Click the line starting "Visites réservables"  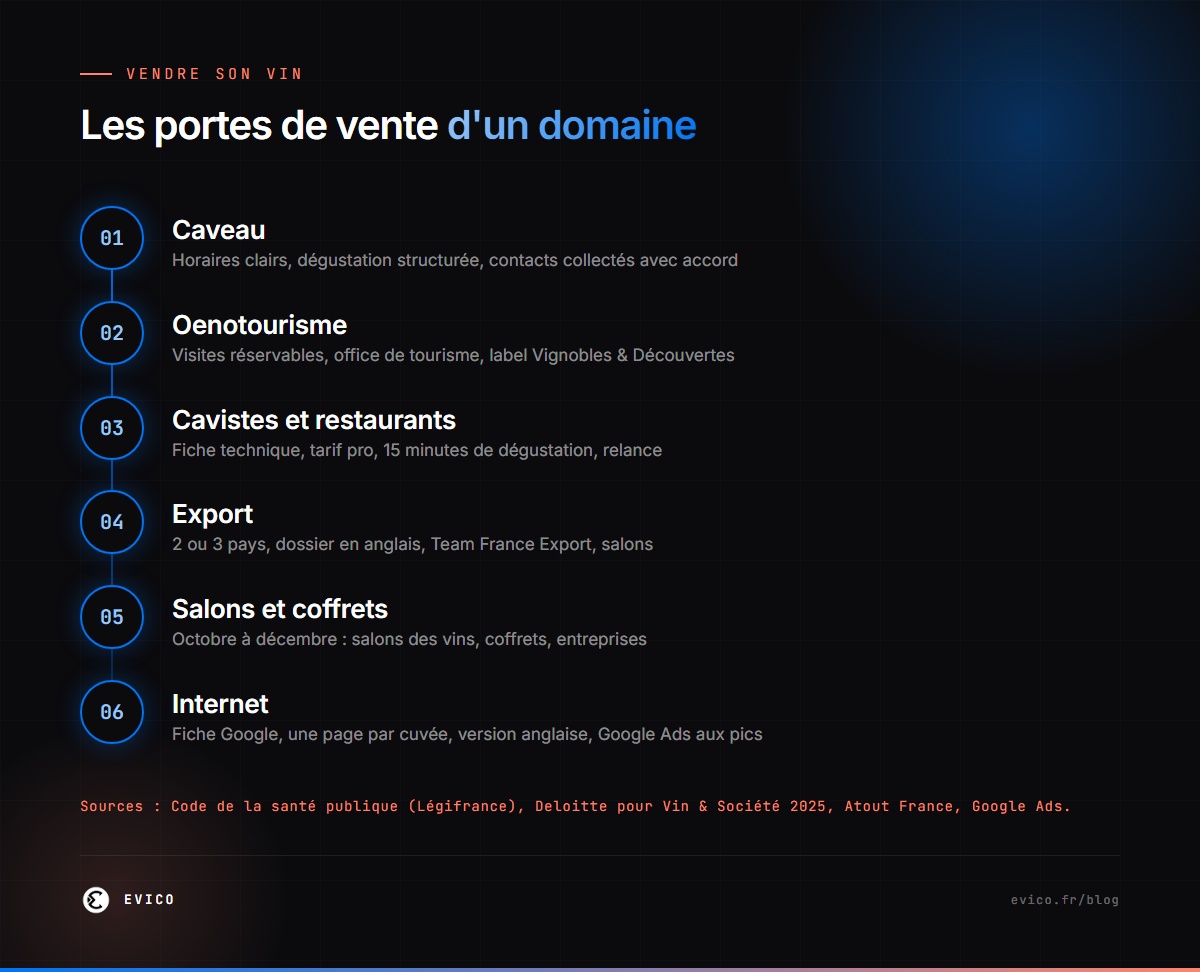click(x=453, y=355)
